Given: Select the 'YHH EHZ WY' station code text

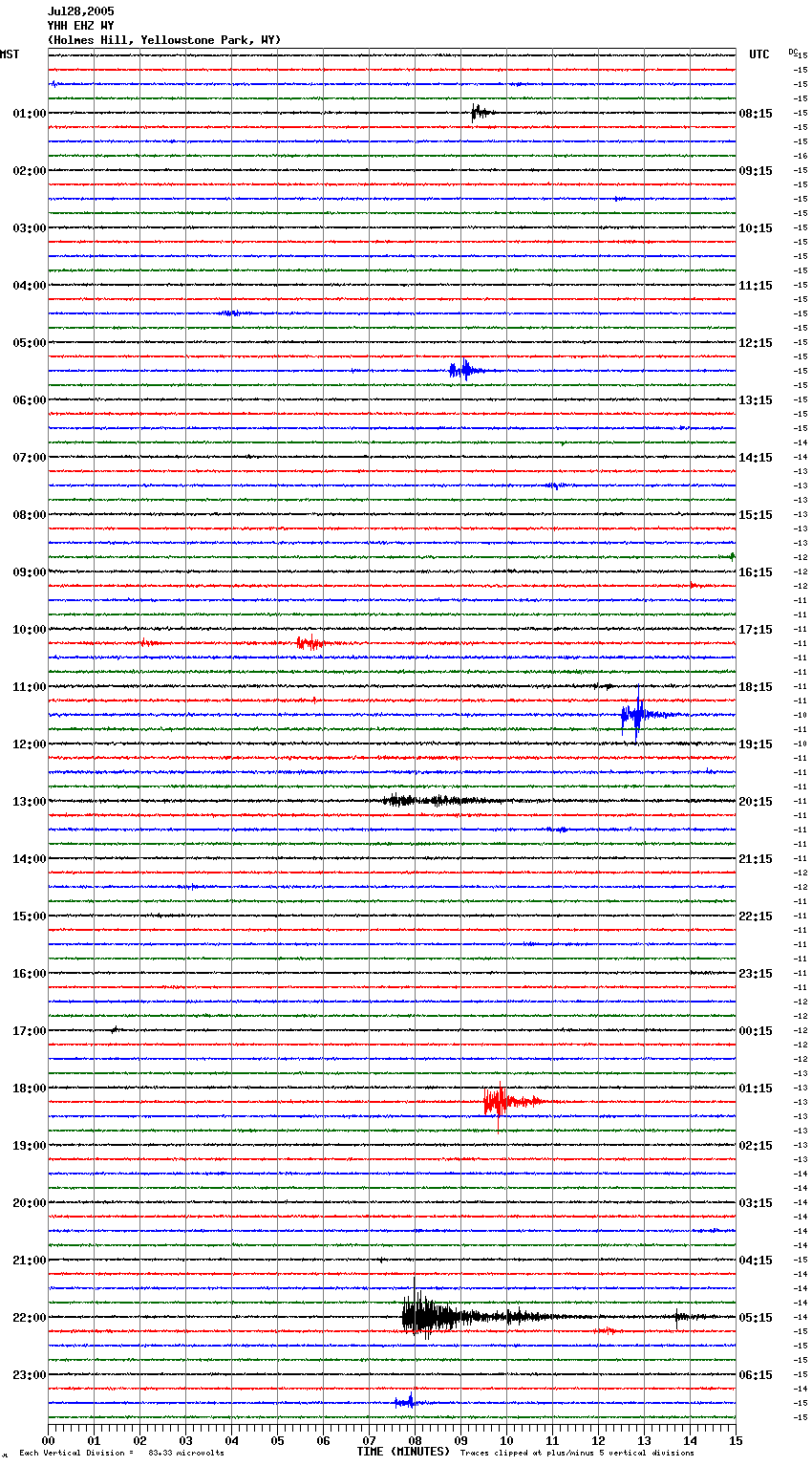Looking at the screenshot, I should pos(80,26).
